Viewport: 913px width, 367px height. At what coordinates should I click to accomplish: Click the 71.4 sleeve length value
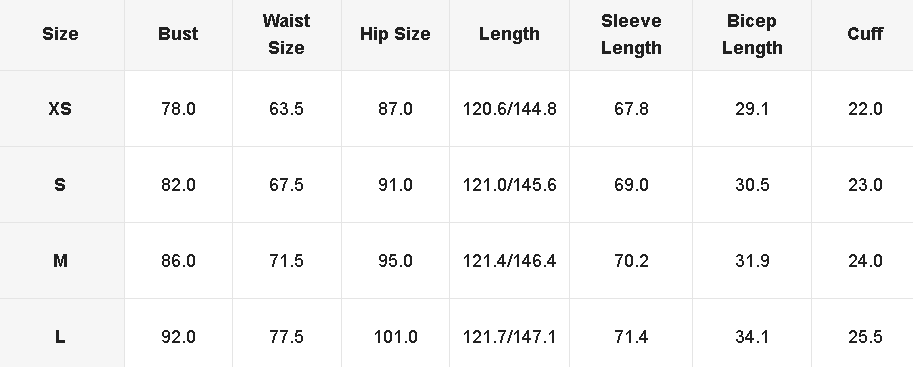(631, 337)
